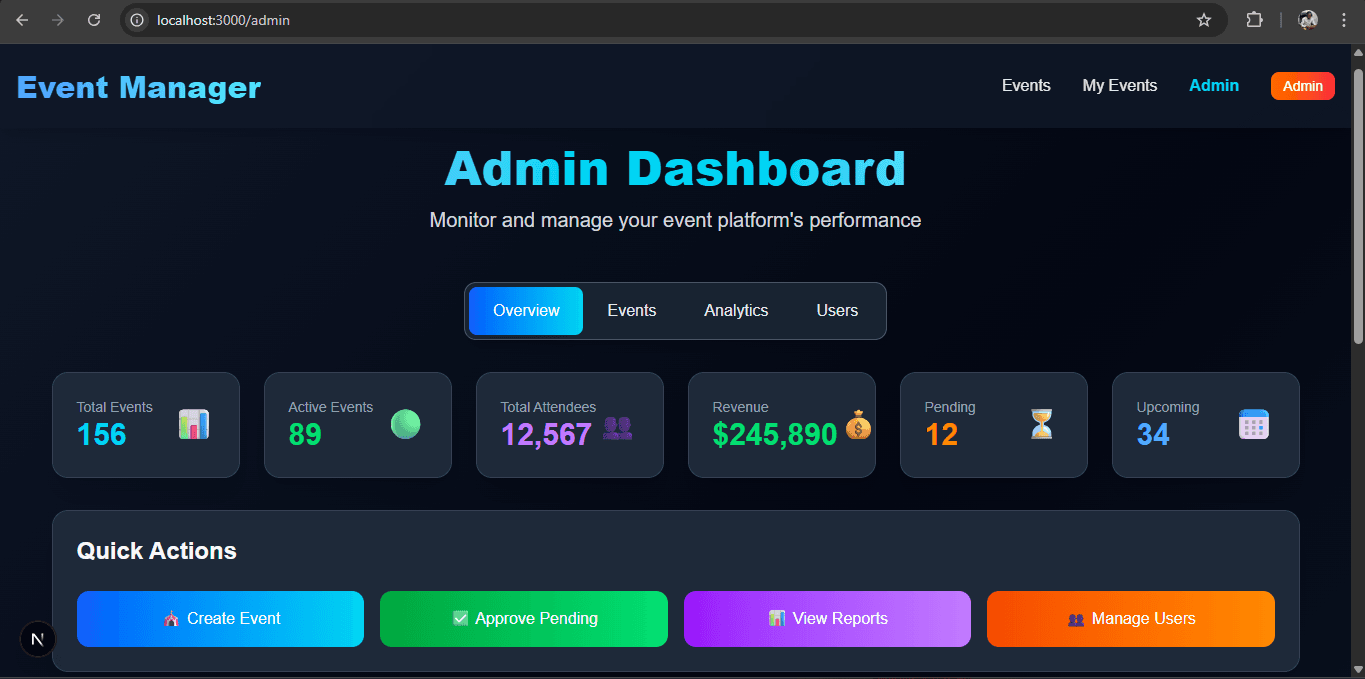Screen dimensions: 1365x679
Task: Open My Events in the navigation bar
Action: point(1119,86)
